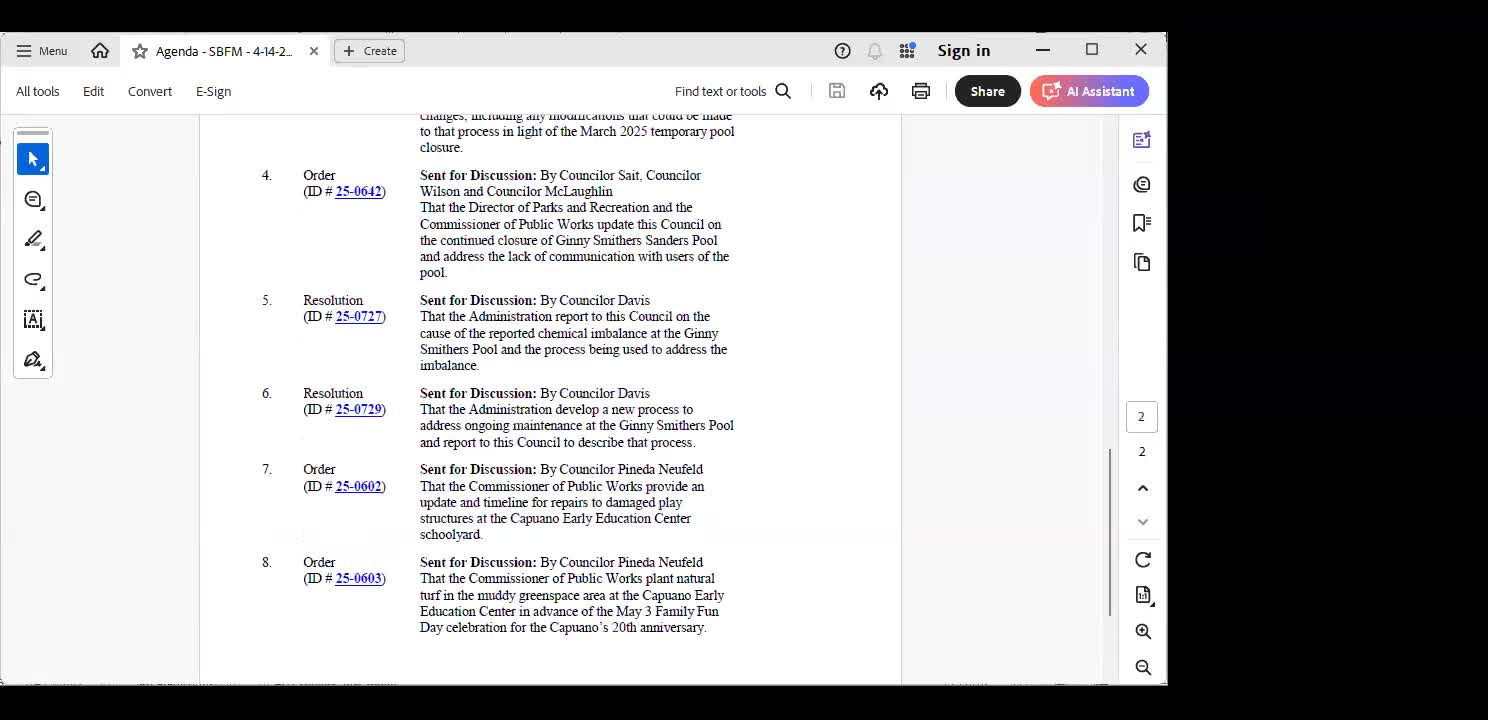Click the Share button
Image resolution: width=1488 pixels, height=720 pixels.
coord(987,91)
